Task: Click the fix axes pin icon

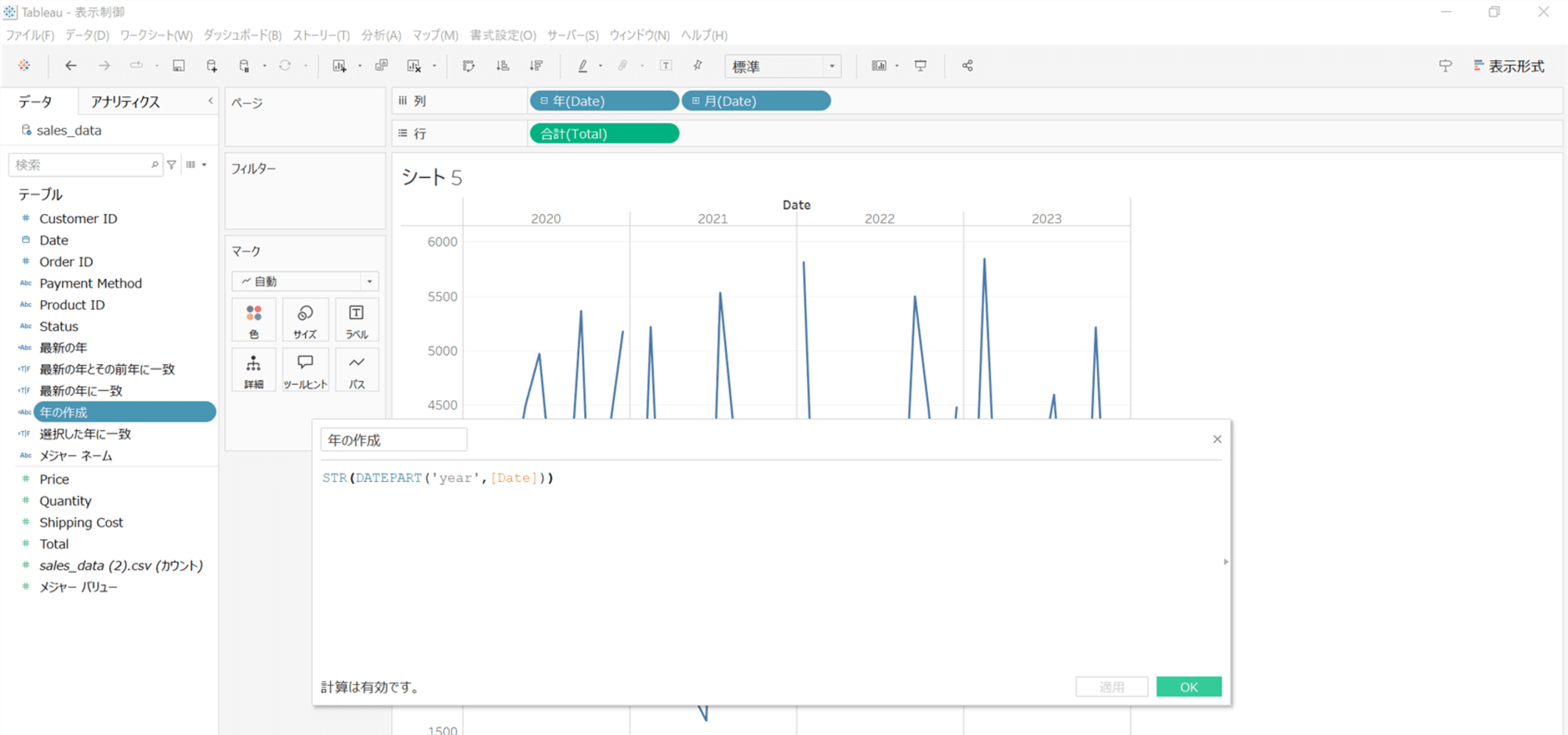Action: 698,66
